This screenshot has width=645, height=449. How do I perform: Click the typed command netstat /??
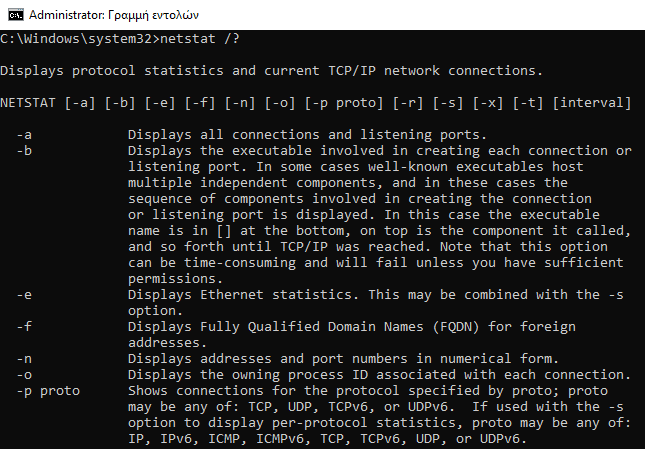[200, 39]
